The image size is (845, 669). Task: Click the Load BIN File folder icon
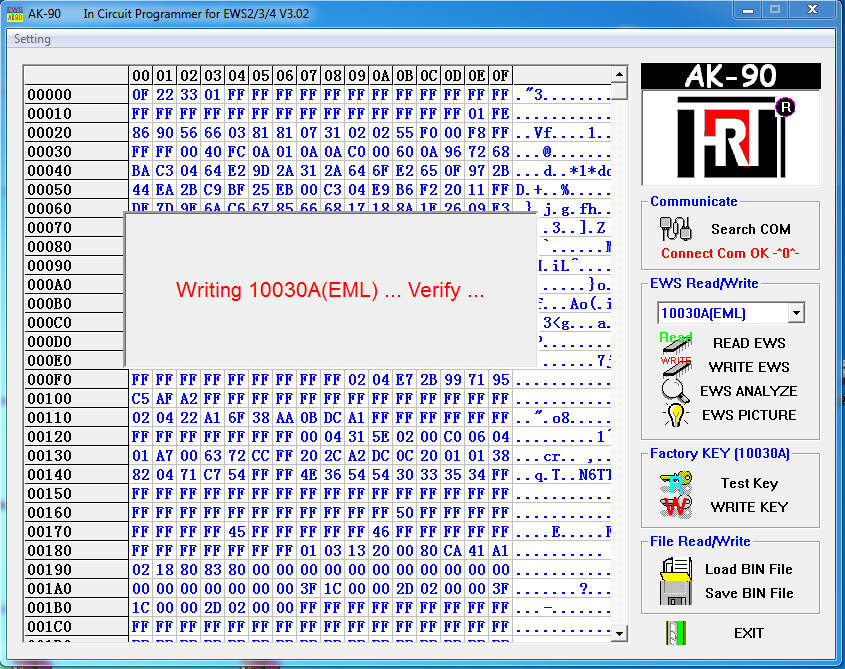coord(676,569)
